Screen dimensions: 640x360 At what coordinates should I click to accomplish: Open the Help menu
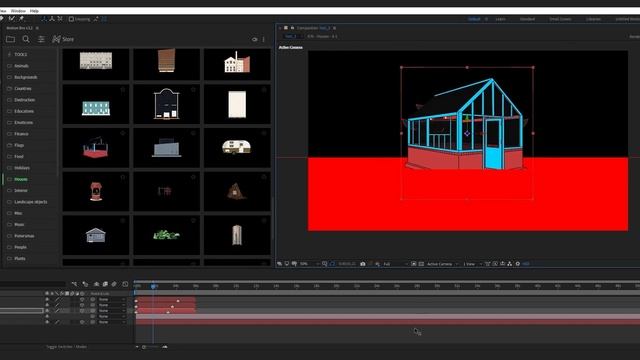(34, 11)
